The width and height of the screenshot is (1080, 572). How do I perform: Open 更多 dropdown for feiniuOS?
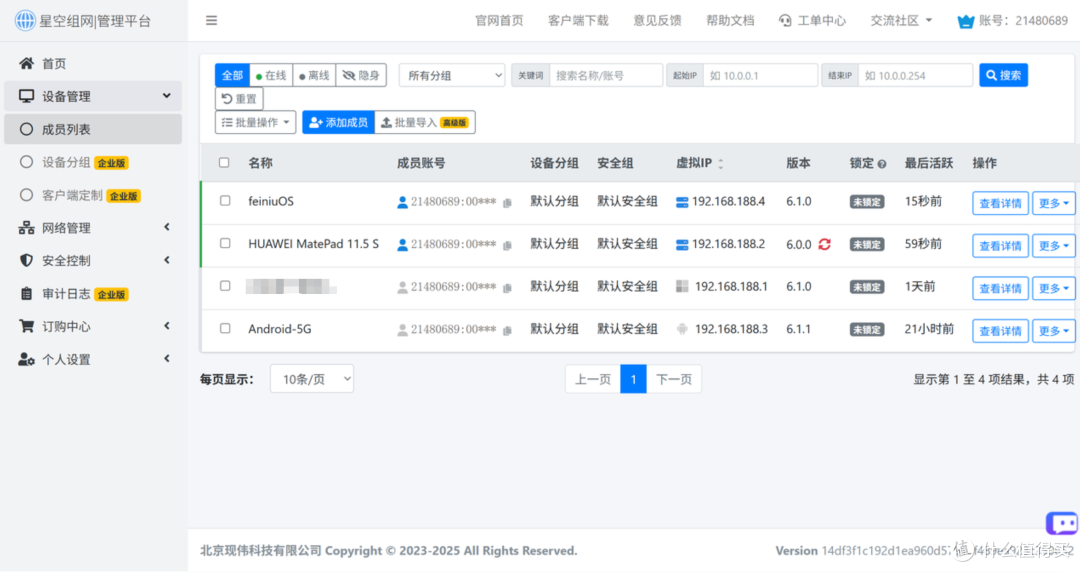tap(1053, 203)
